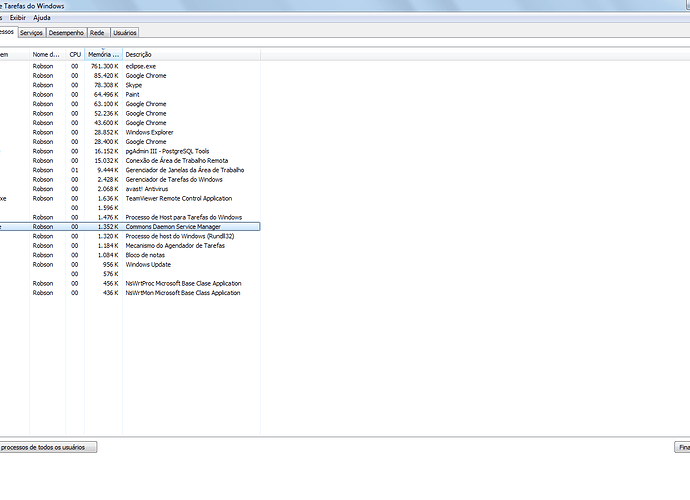Click the 52.236 K Google Chrome row

130,114
